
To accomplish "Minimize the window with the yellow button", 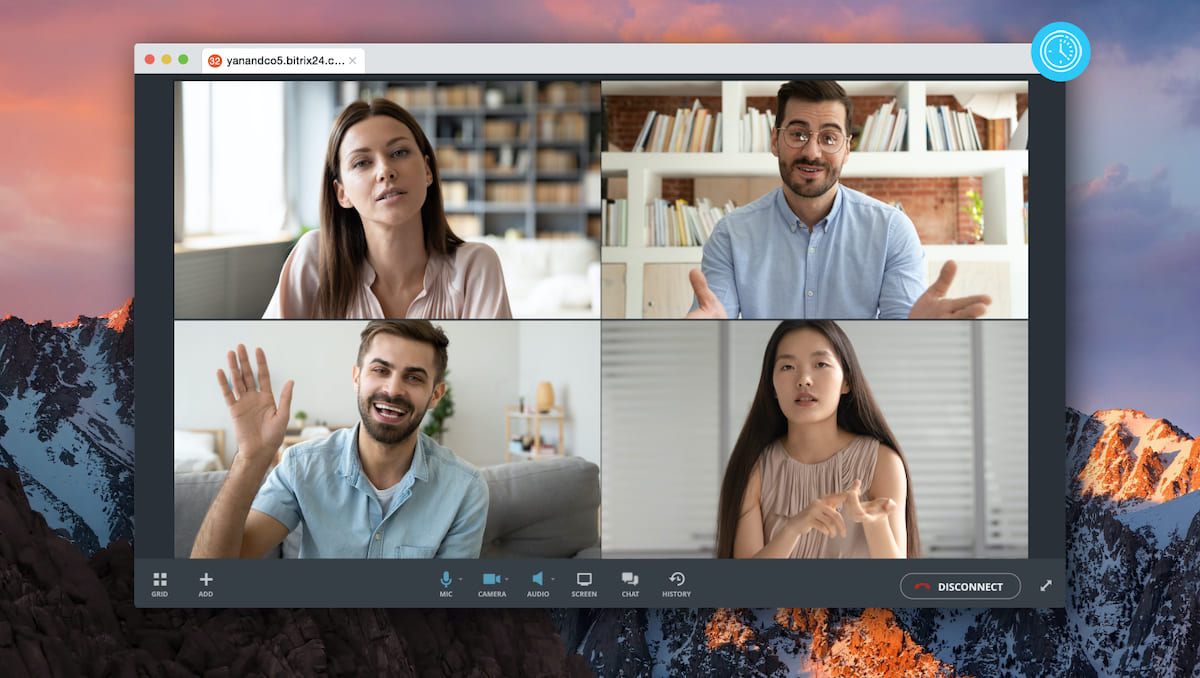I will click(x=166, y=59).
